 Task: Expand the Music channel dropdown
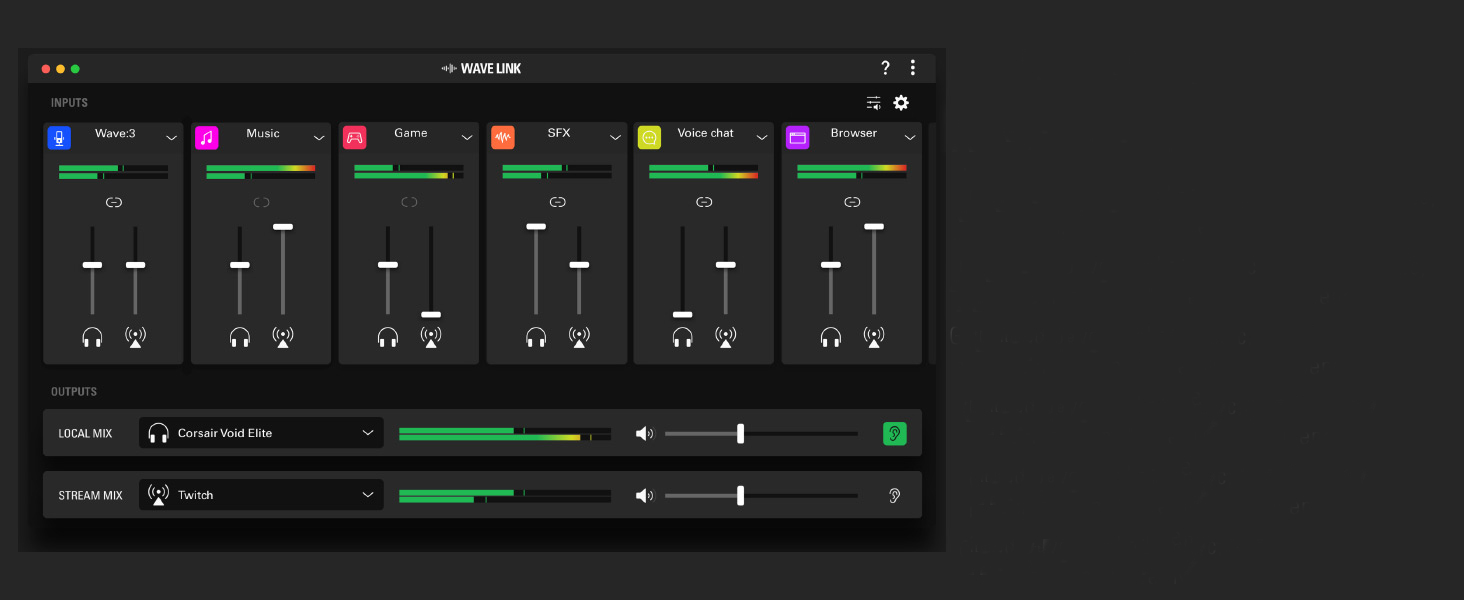pos(319,138)
